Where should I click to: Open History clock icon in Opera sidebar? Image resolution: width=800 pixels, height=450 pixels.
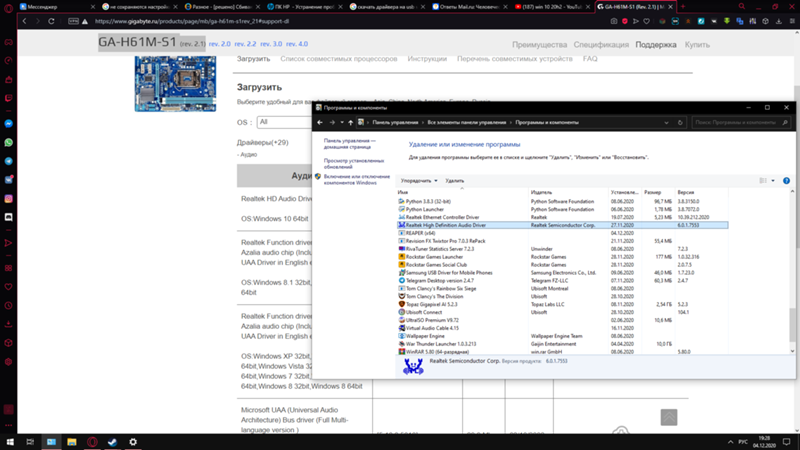click(x=9, y=306)
